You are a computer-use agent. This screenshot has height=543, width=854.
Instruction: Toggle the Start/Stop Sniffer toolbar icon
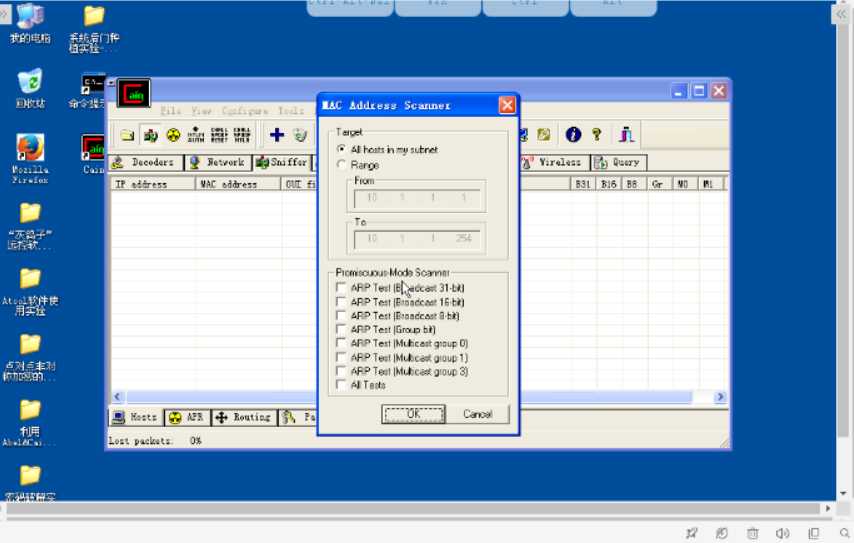coord(151,135)
